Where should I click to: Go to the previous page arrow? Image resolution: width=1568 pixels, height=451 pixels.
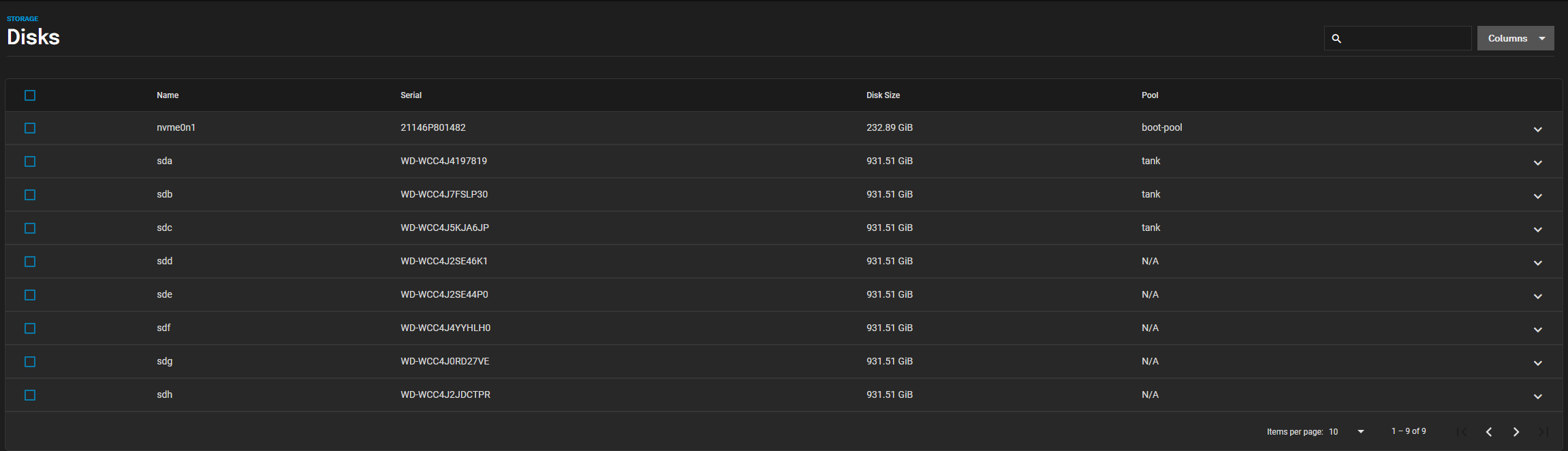1489,432
